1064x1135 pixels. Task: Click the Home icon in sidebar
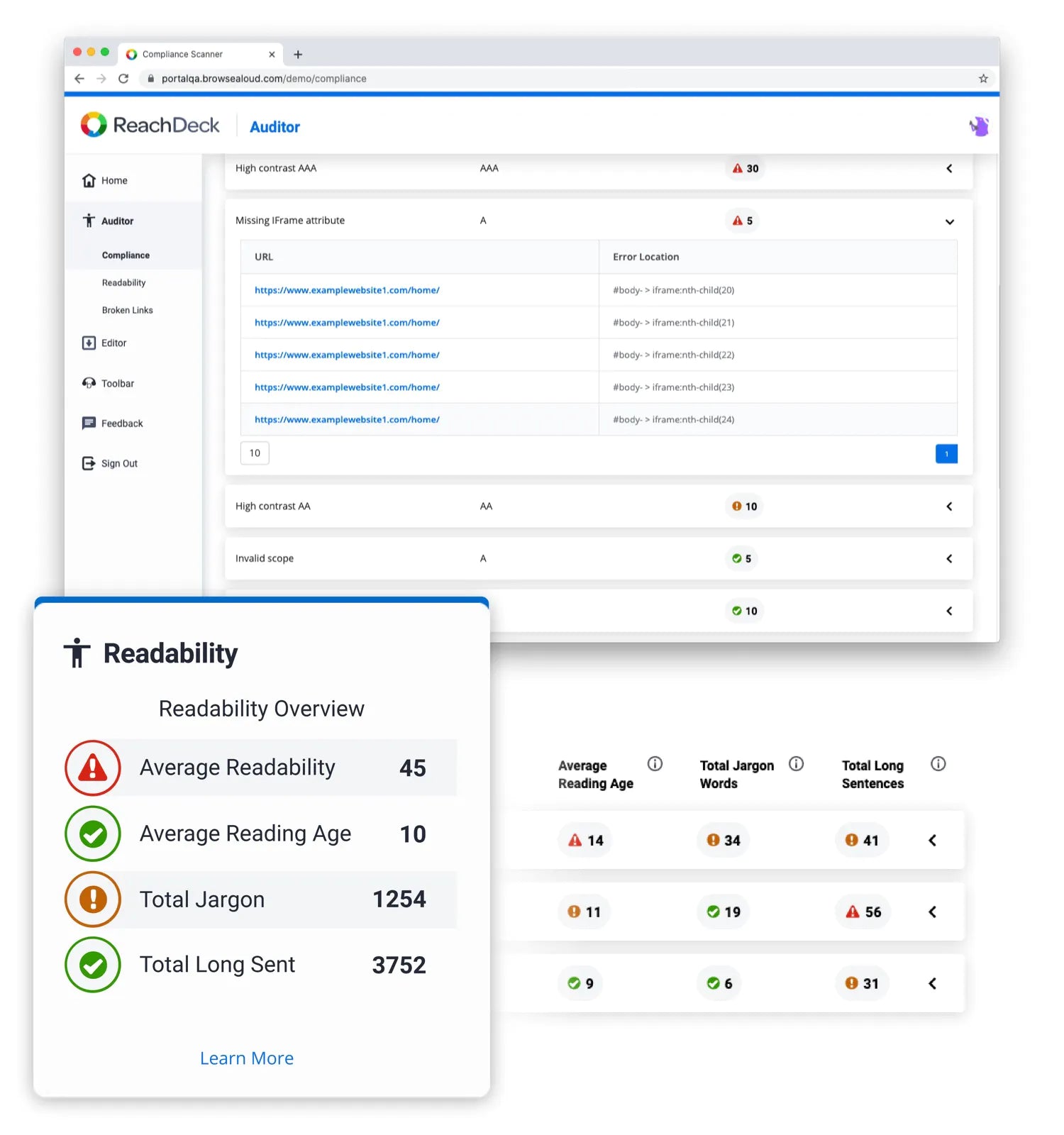coord(89,181)
